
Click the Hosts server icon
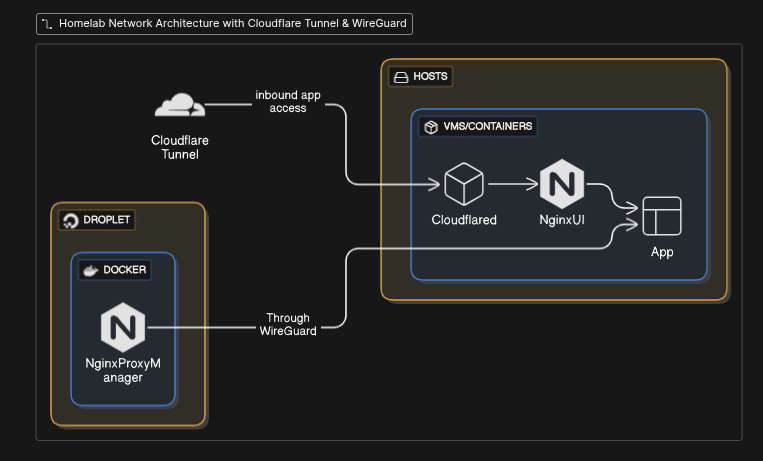pyautogui.click(x=401, y=77)
